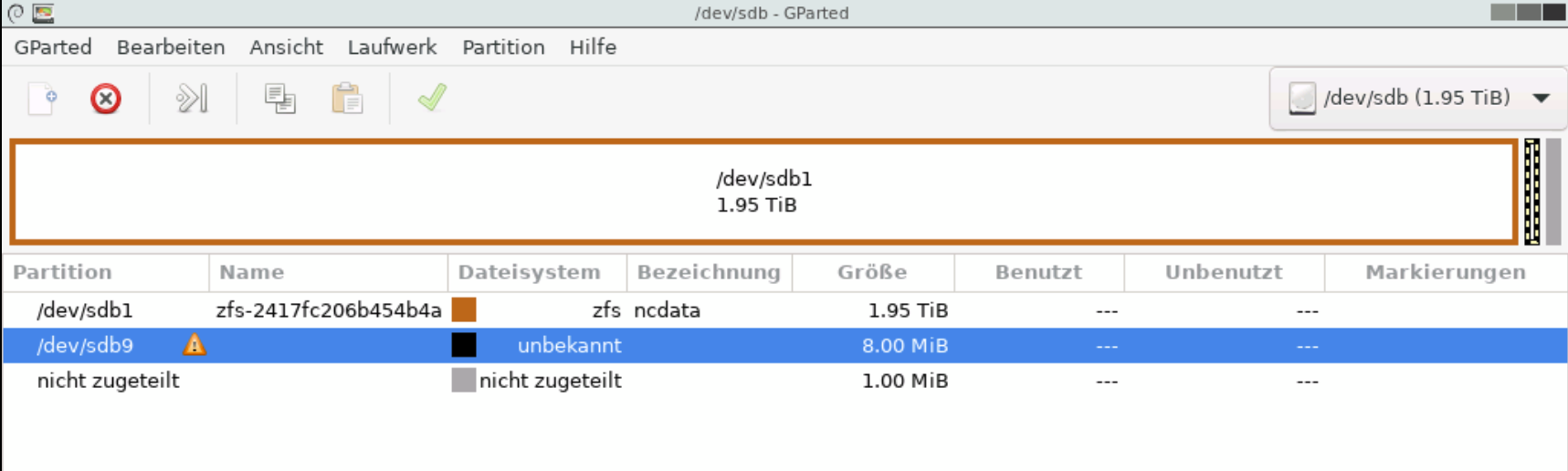Click the orange zfs color swatch
1568x471 pixels.
[x=464, y=310]
